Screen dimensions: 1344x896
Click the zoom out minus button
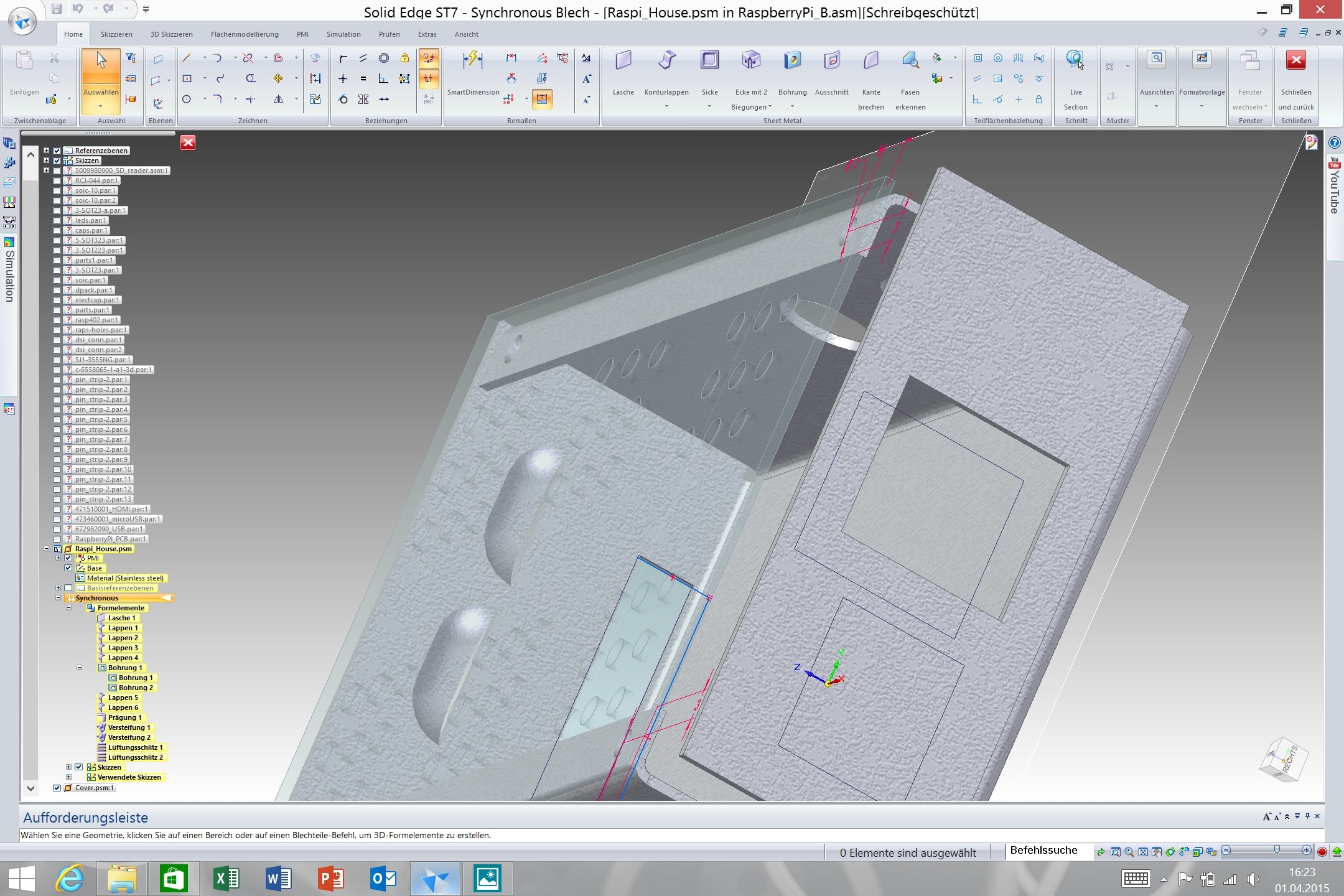1226,850
